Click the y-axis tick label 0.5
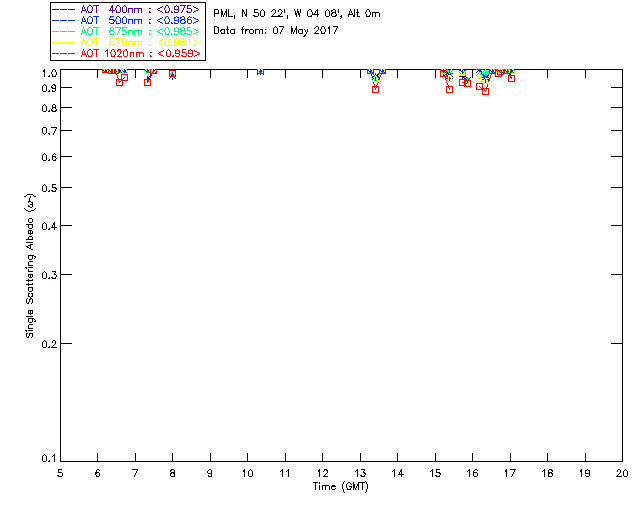The height and width of the screenshot is (512, 640). tap(49, 188)
